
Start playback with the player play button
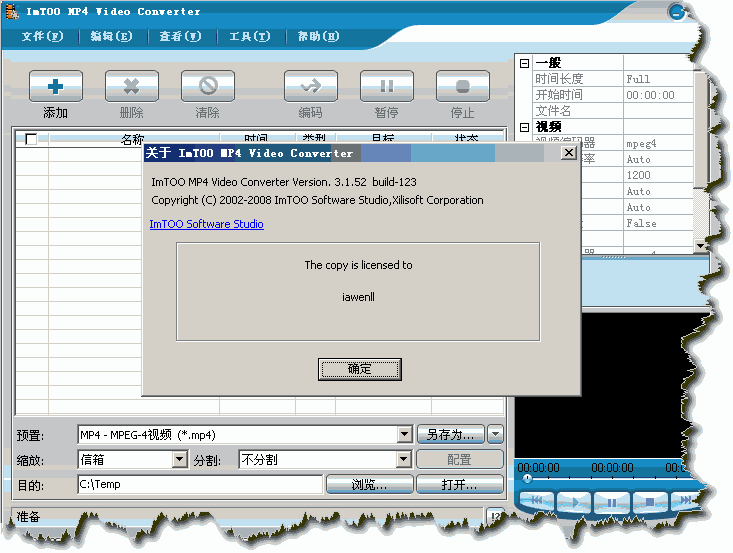[574, 502]
